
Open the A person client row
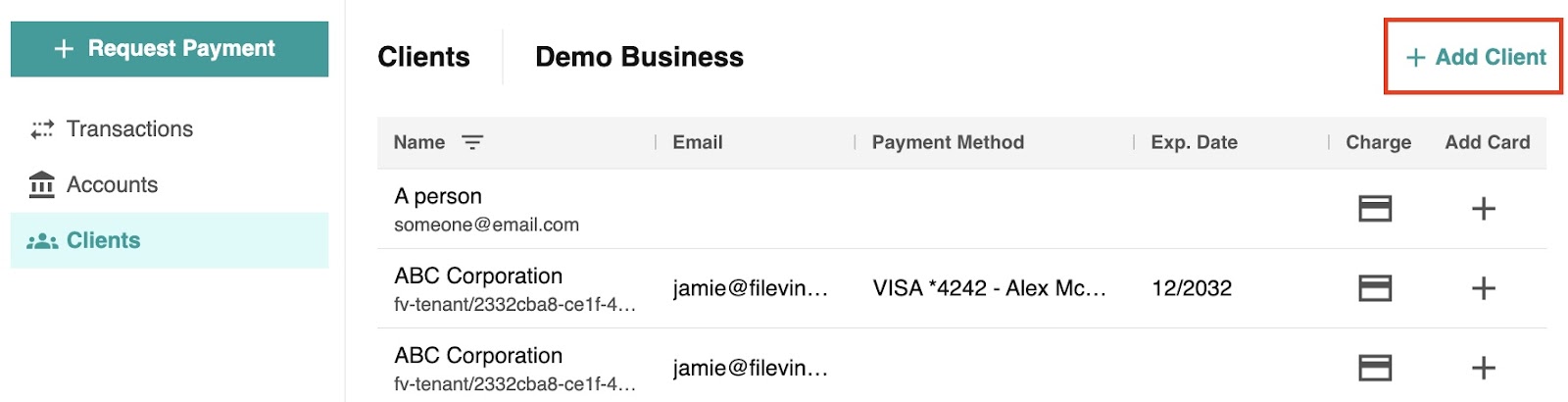961,209
